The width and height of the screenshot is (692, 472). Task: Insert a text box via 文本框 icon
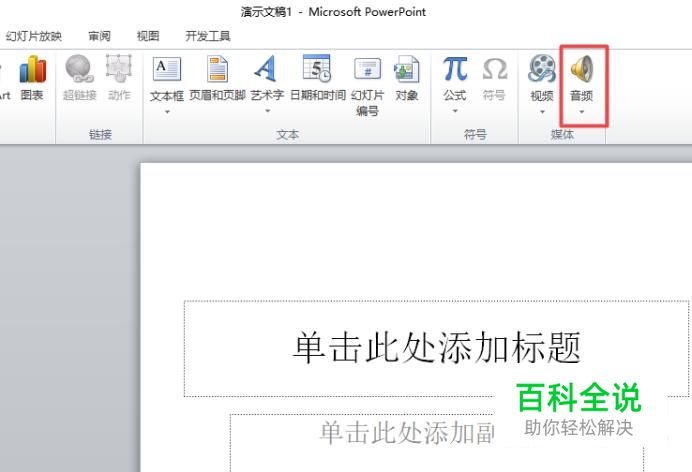pyautogui.click(x=167, y=69)
